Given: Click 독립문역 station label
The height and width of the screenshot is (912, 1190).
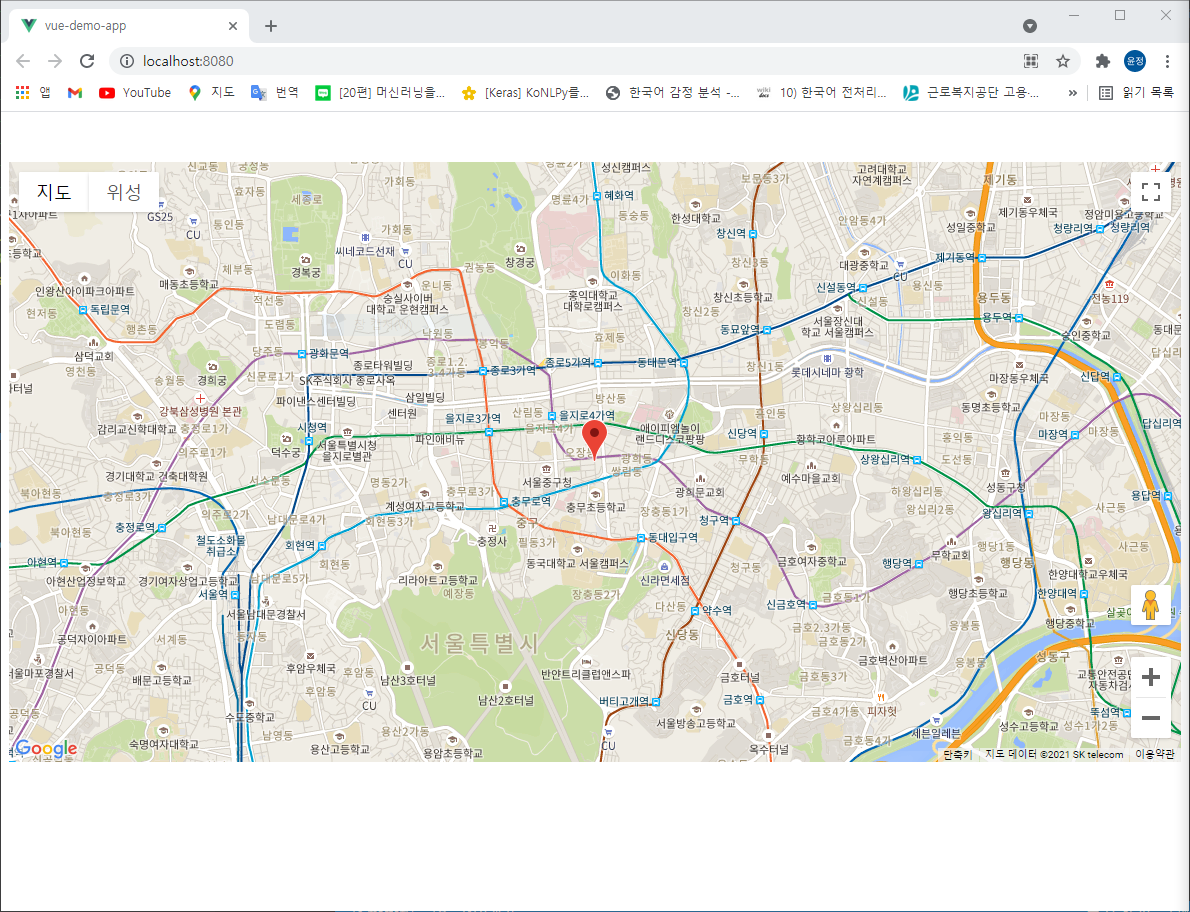Looking at the screenshot, I should [x=110, y=310].
